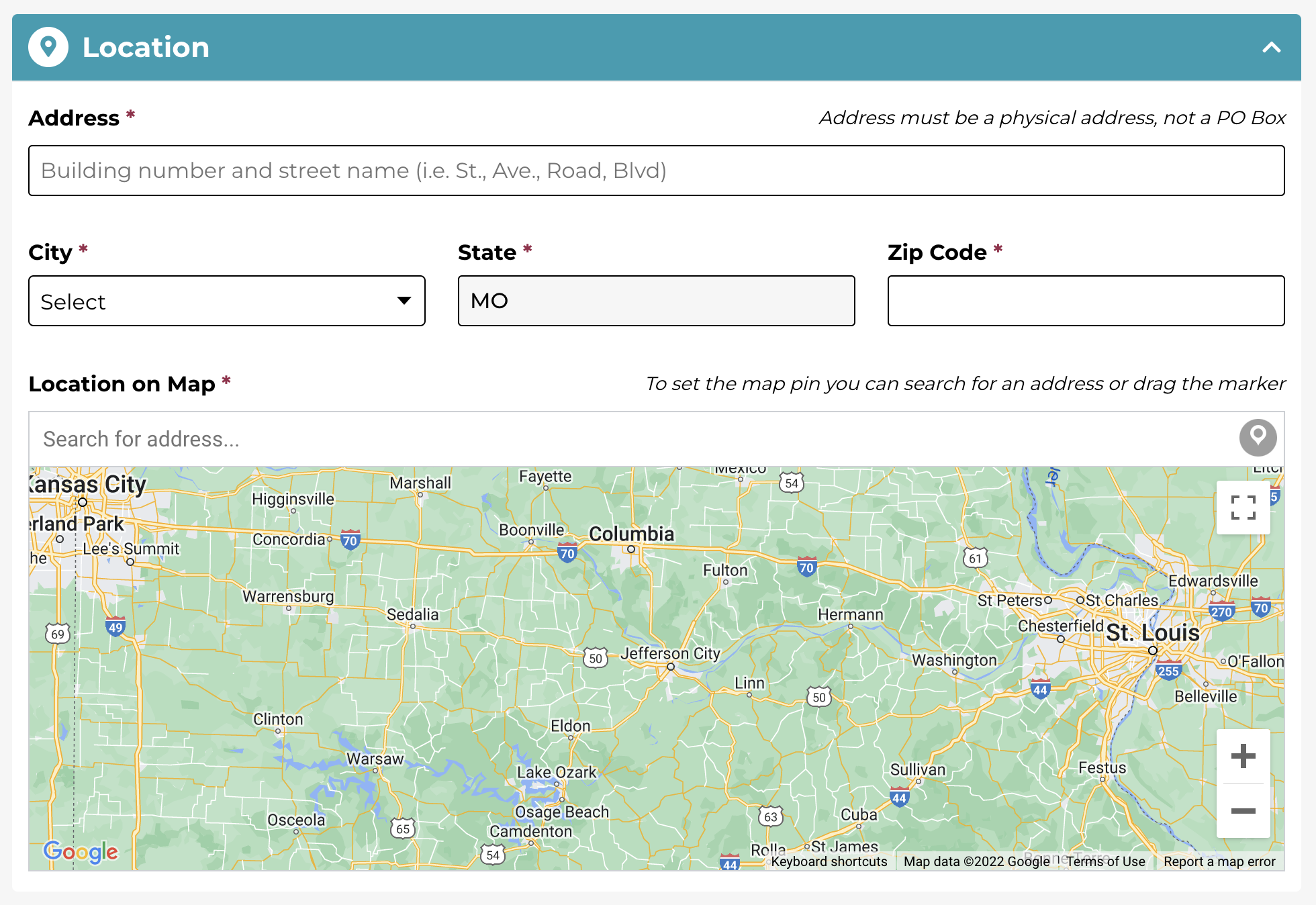Toggle fullscreen mode on the map

point(1243,508)
